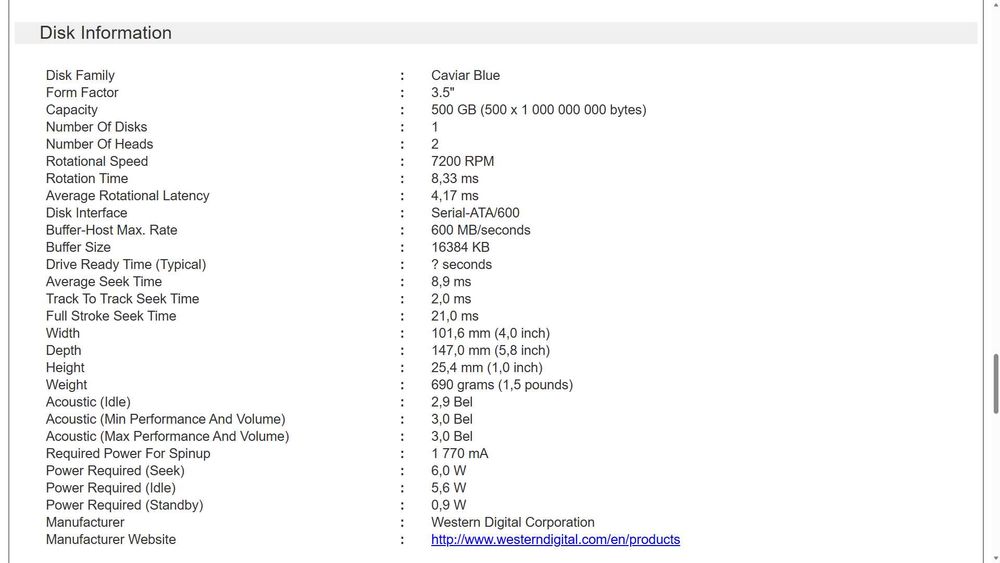Click the Full Stroke Seek Time label
The height and width of the screenshot is (563, 1000).
click(111, 316)
